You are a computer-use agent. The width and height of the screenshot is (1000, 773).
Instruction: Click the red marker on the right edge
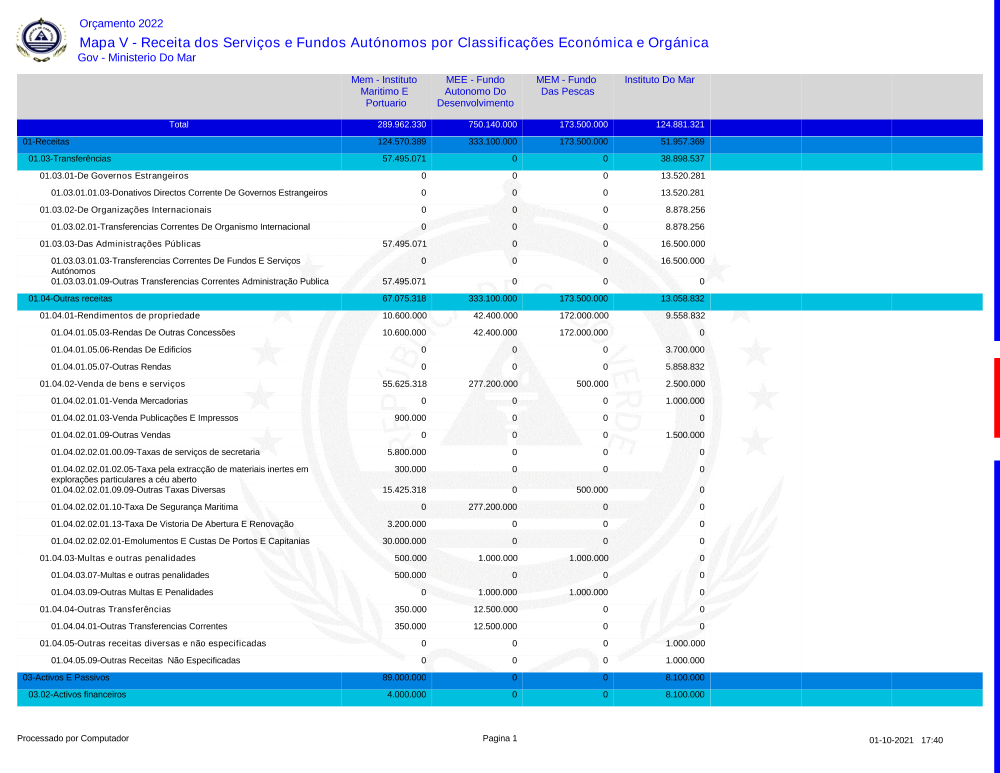pyautogui.click(x=996, y=397)
